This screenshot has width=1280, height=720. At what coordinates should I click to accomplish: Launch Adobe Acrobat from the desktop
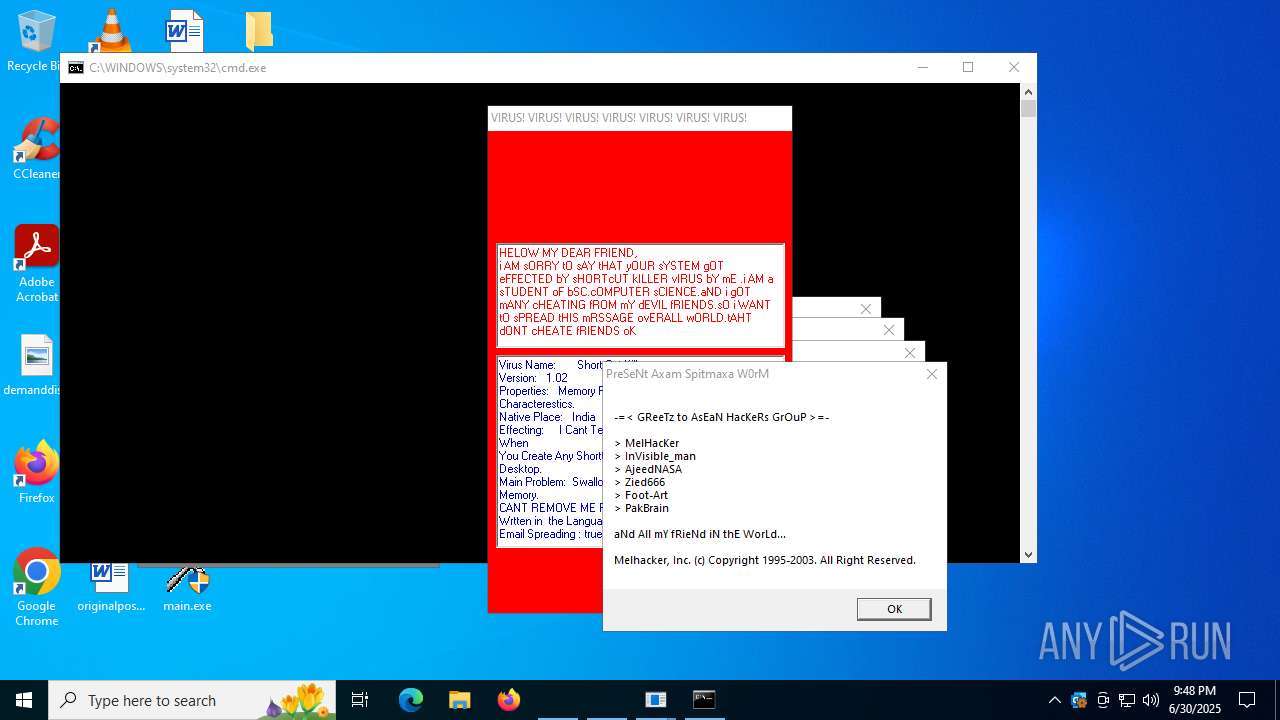click(37, 264)
